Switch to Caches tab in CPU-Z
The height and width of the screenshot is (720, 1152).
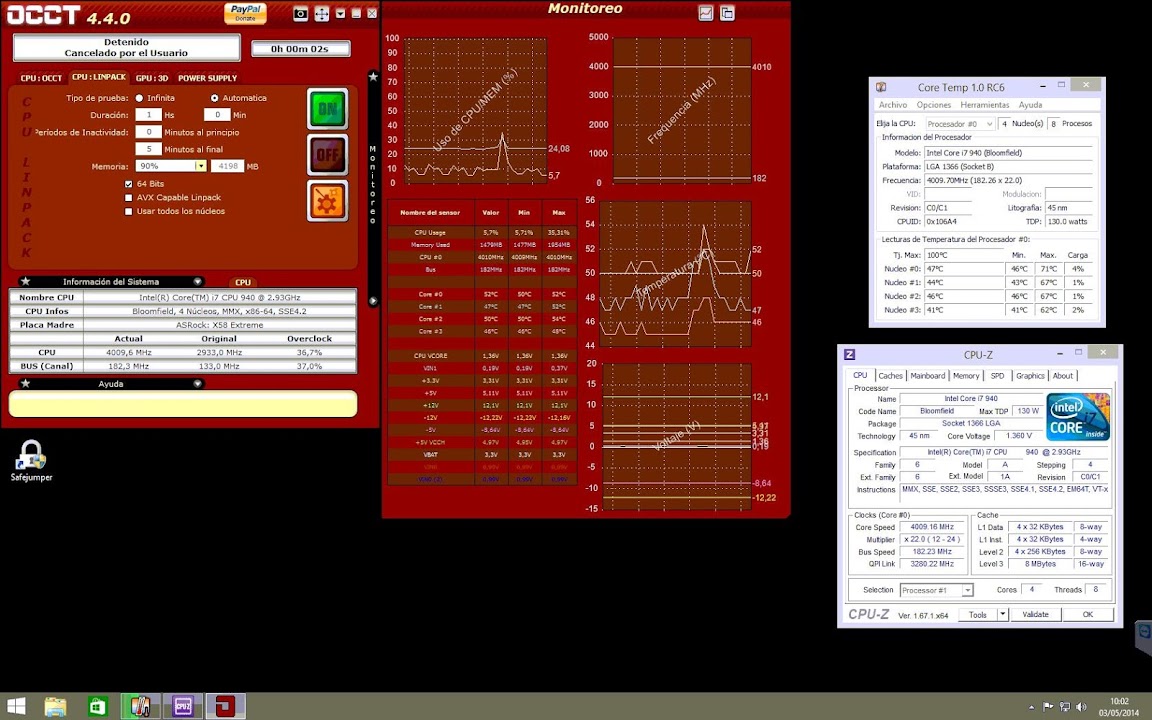890,375
